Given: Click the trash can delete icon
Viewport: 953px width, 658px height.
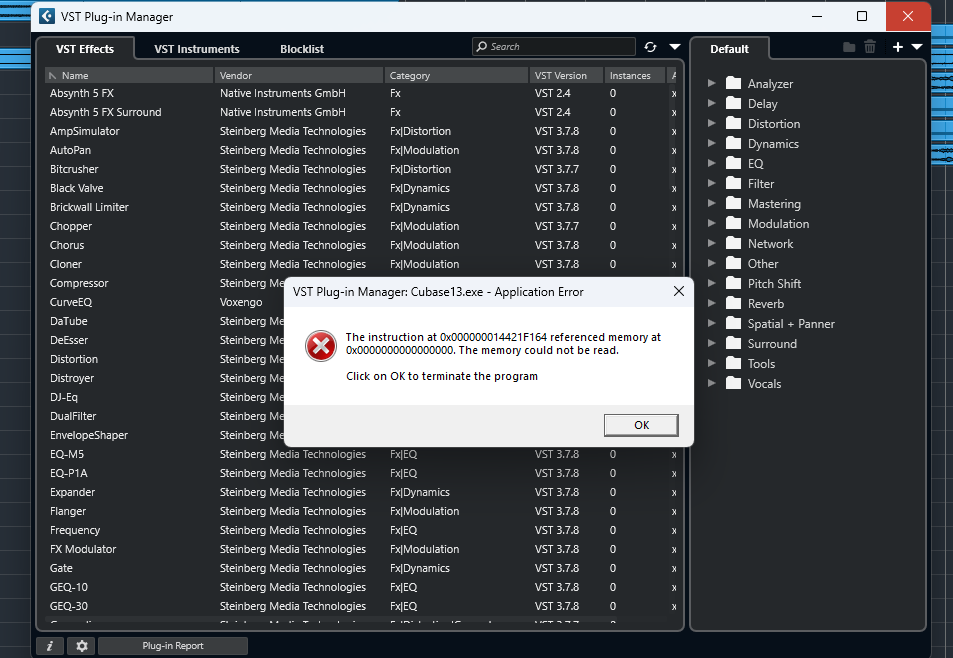Looking at the screenshot, I should (870, 47).
